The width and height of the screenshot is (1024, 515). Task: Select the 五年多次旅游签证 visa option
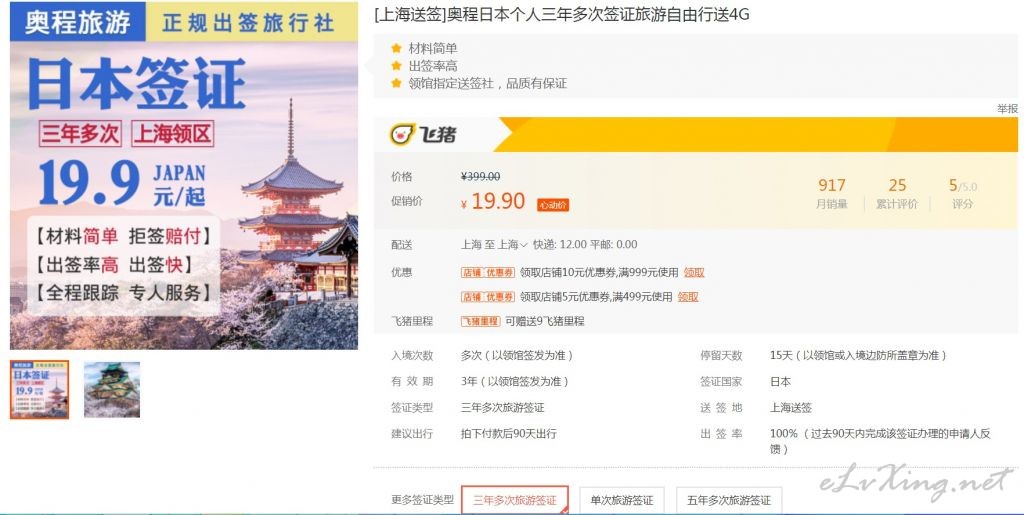point(729,500)
